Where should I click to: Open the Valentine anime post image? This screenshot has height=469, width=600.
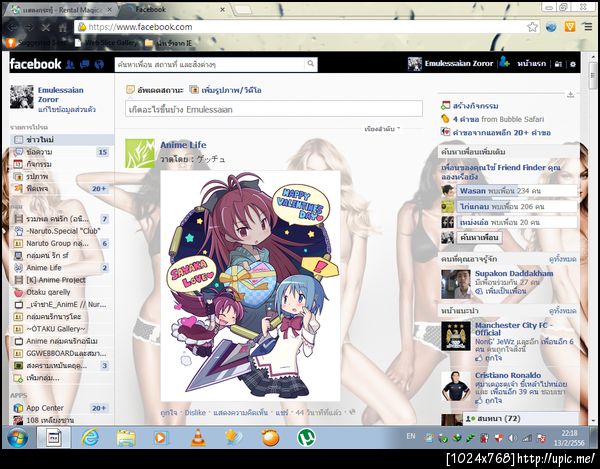coord(250,286)
